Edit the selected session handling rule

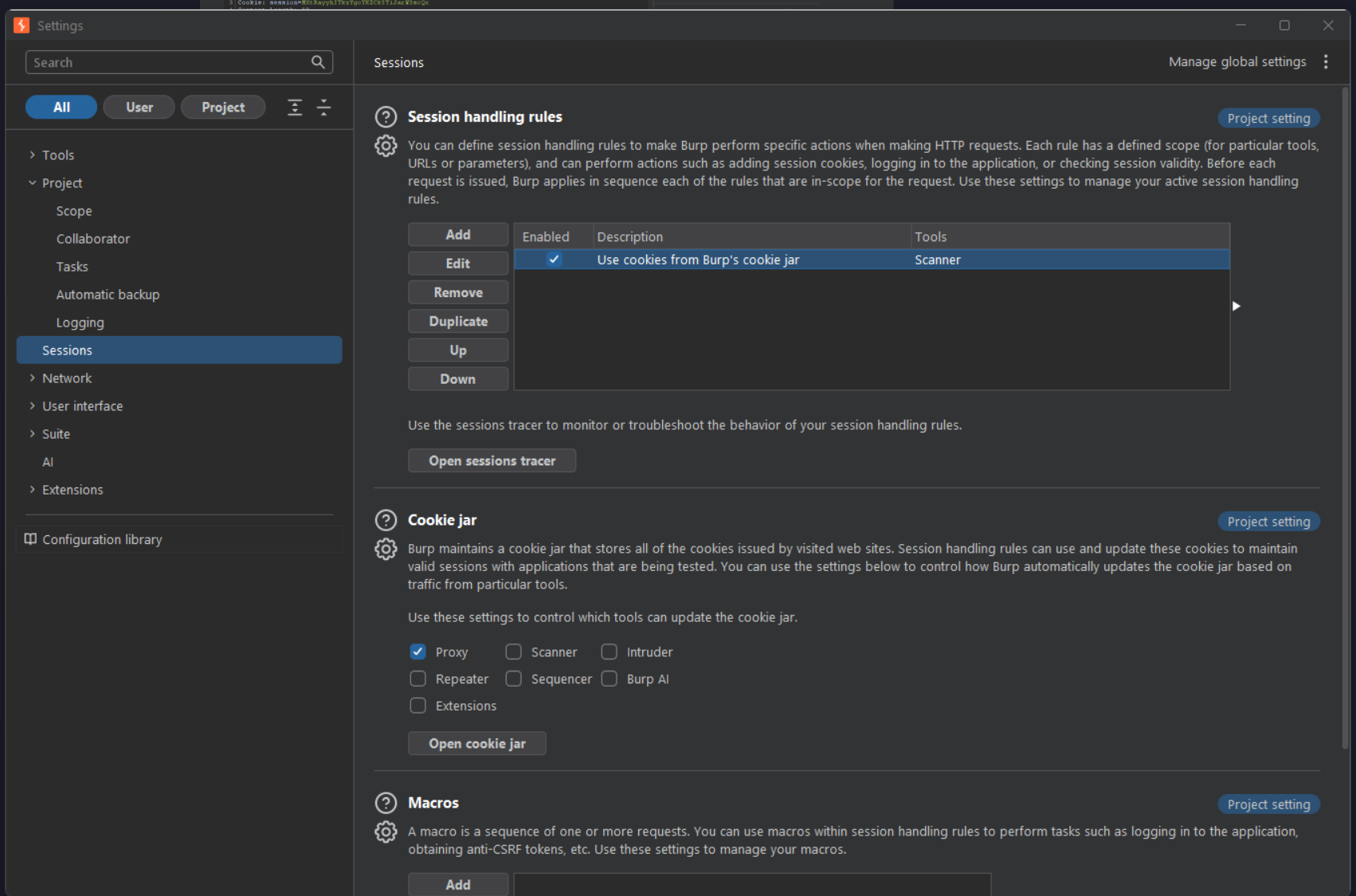pyautogui.click(x=458, y=264)
